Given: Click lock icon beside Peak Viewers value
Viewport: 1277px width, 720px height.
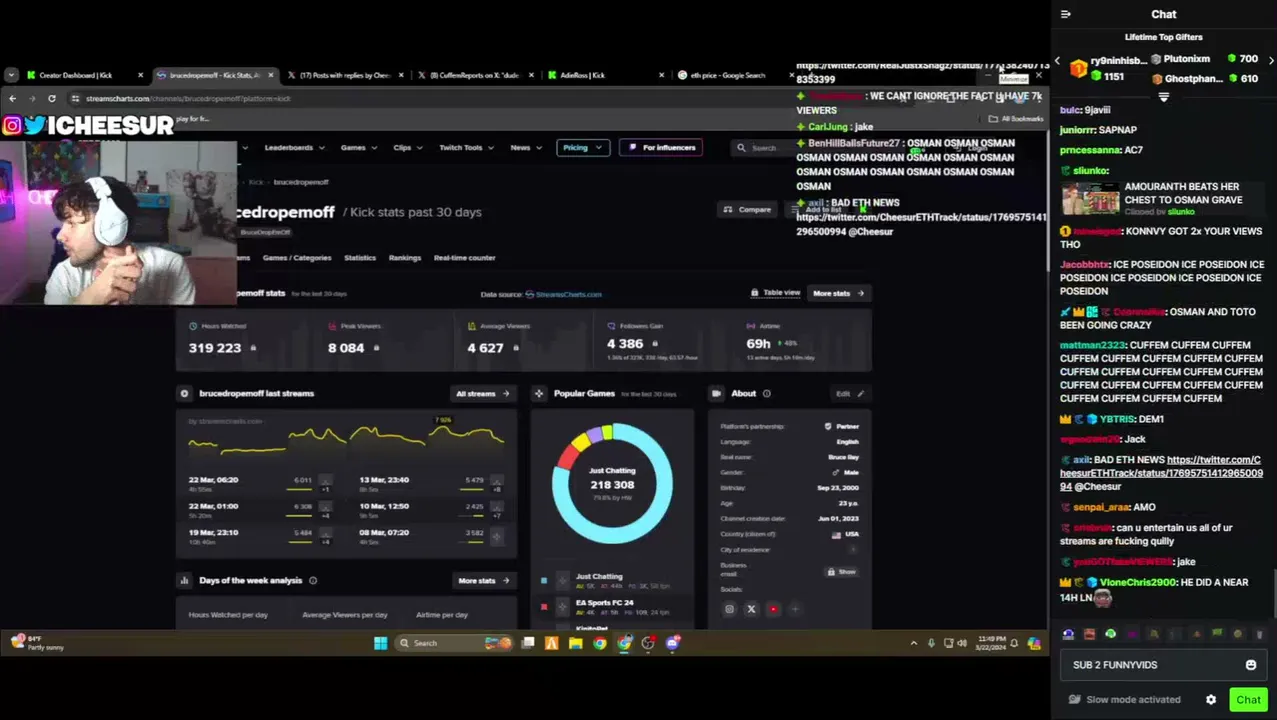Looking at the screenshot, I should (376, 348).
